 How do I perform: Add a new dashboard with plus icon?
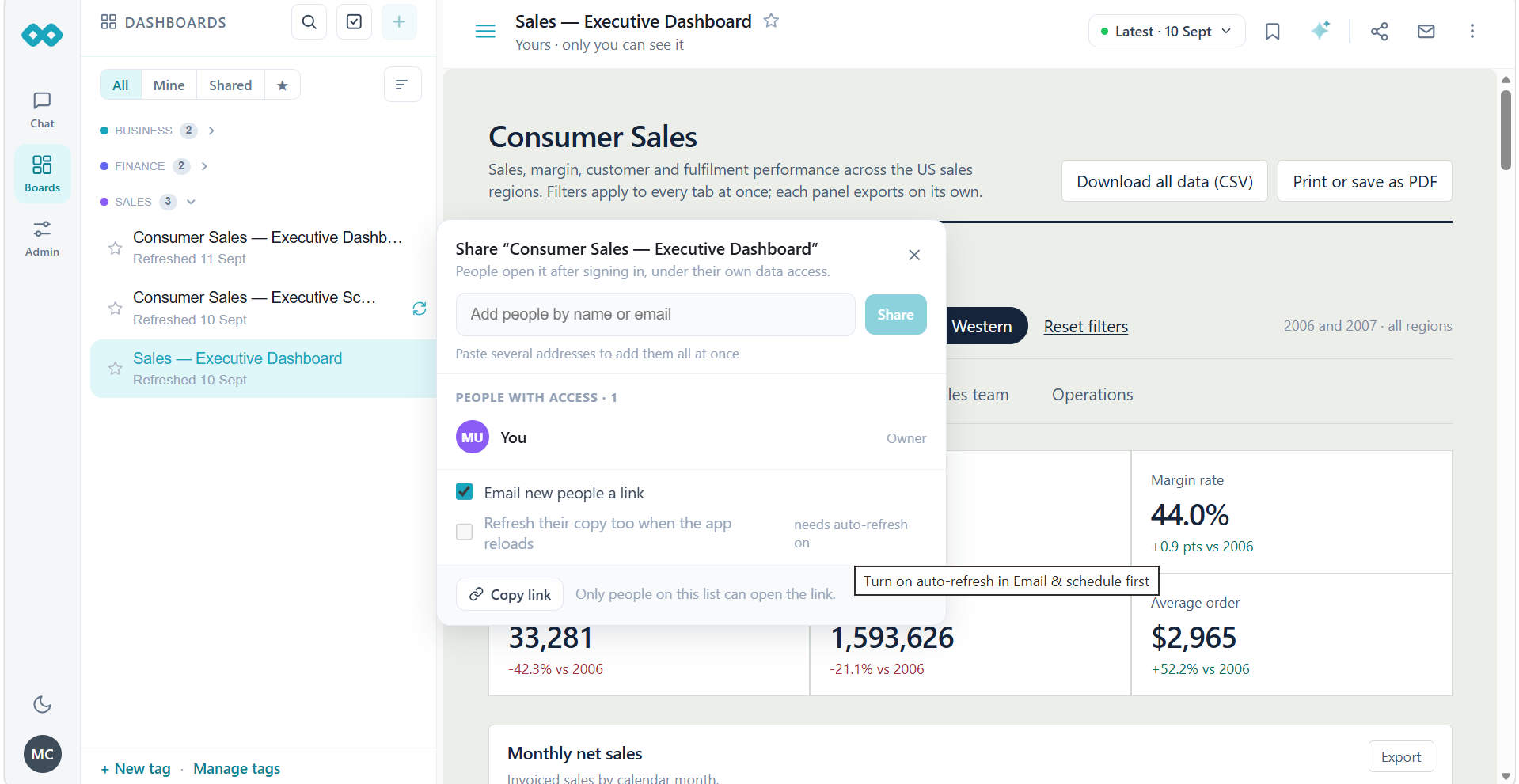coord(399,22)
